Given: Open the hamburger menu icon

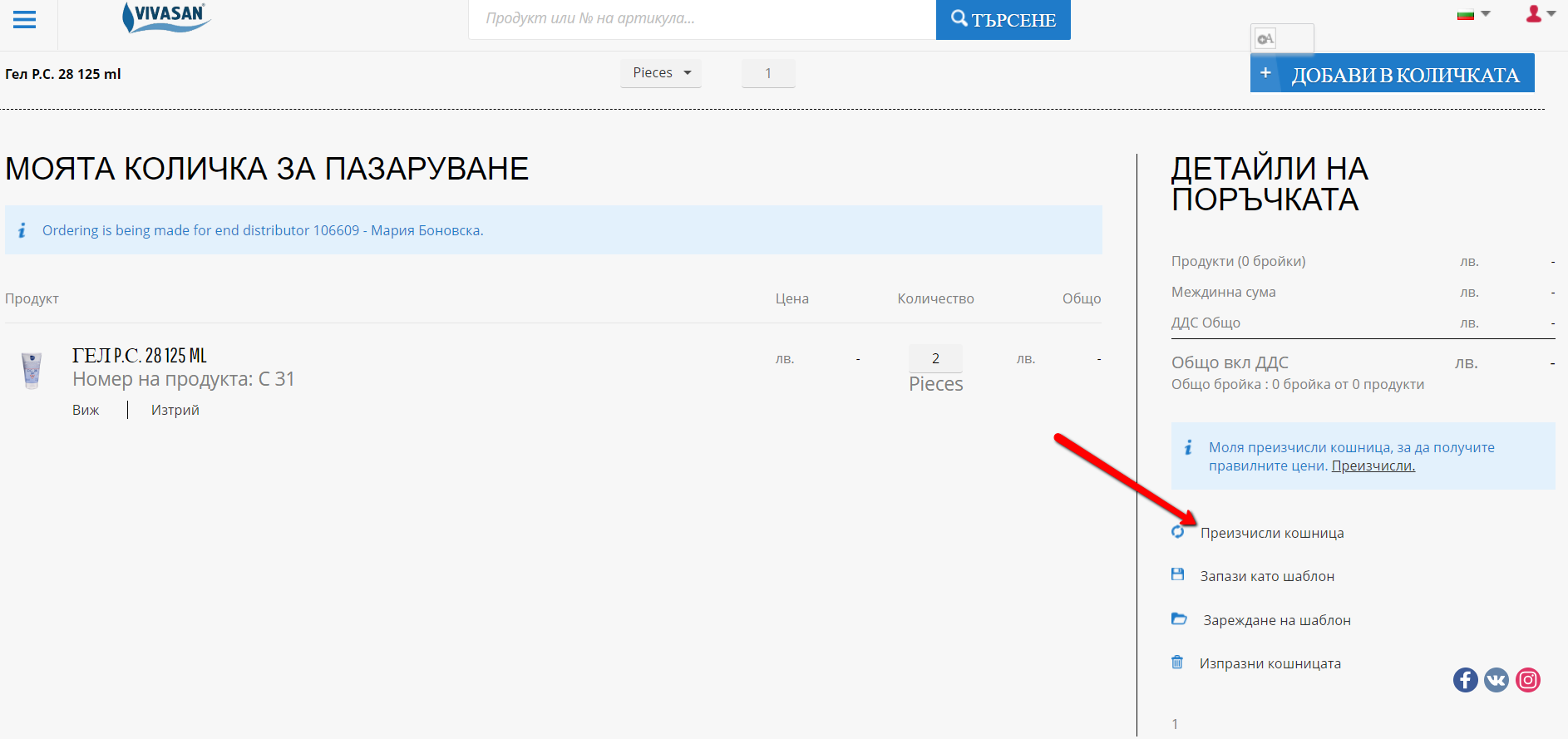Looking at the screenshot, I should (x=25, y=19).
